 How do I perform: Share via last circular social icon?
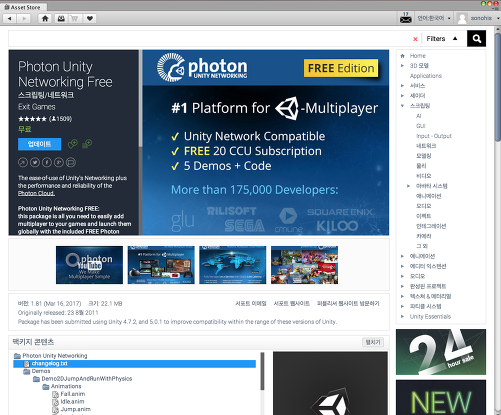(71, 162)
